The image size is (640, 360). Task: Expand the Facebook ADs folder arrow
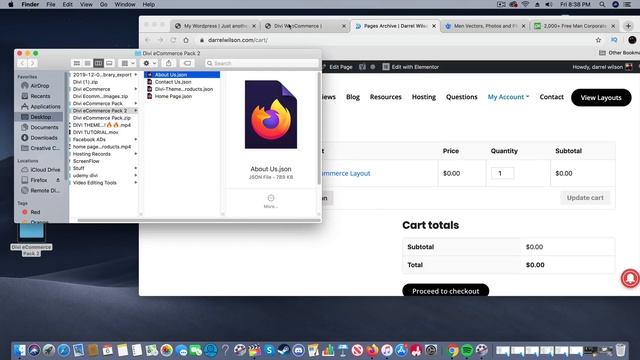[x=136, y=140]
